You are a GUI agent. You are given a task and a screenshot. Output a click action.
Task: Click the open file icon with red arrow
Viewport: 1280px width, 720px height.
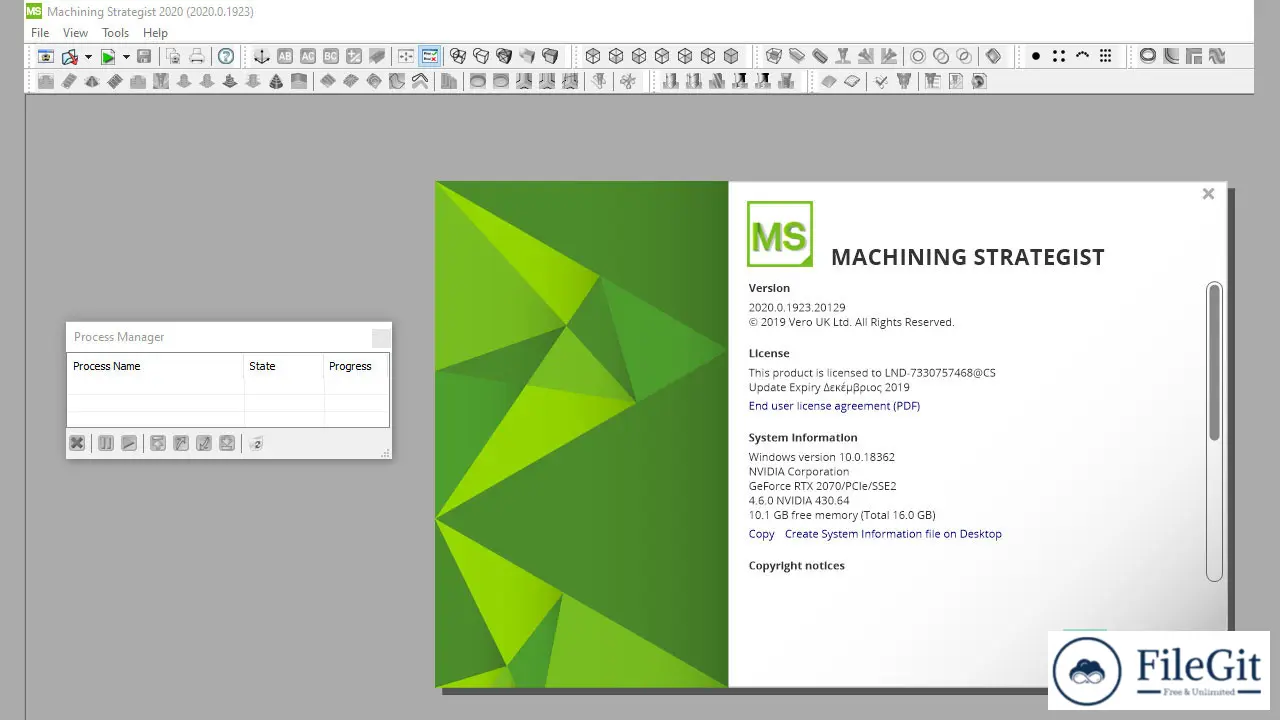pos(70,57)
